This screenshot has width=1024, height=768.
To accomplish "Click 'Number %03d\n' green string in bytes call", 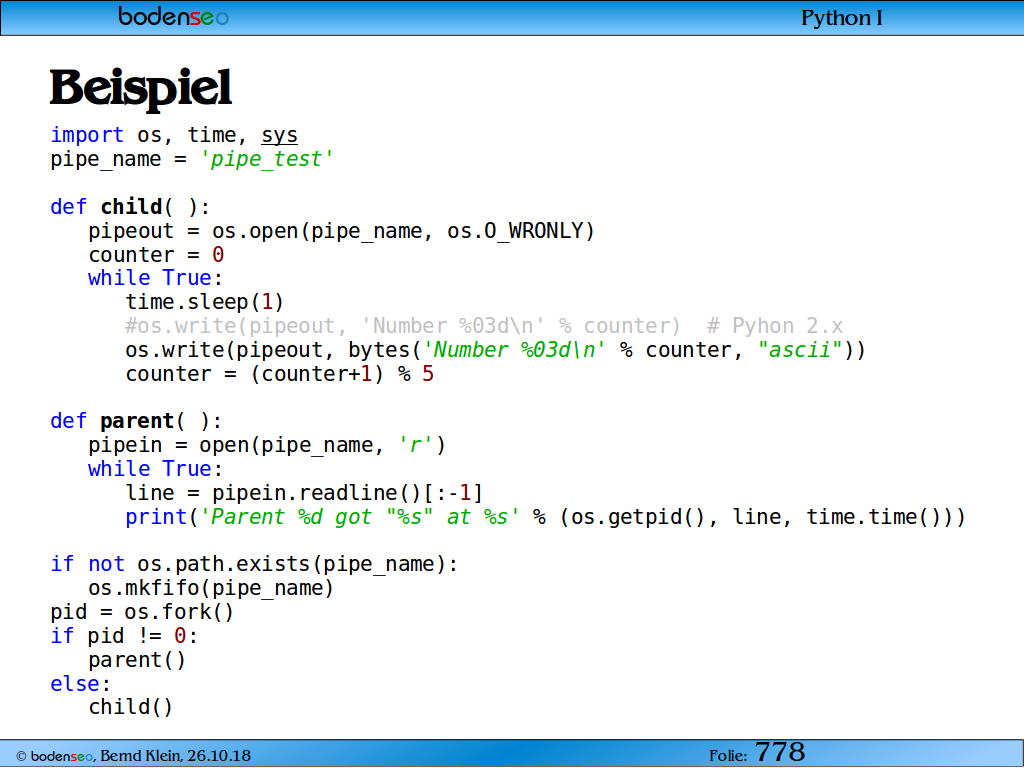I will coord(515,350).
